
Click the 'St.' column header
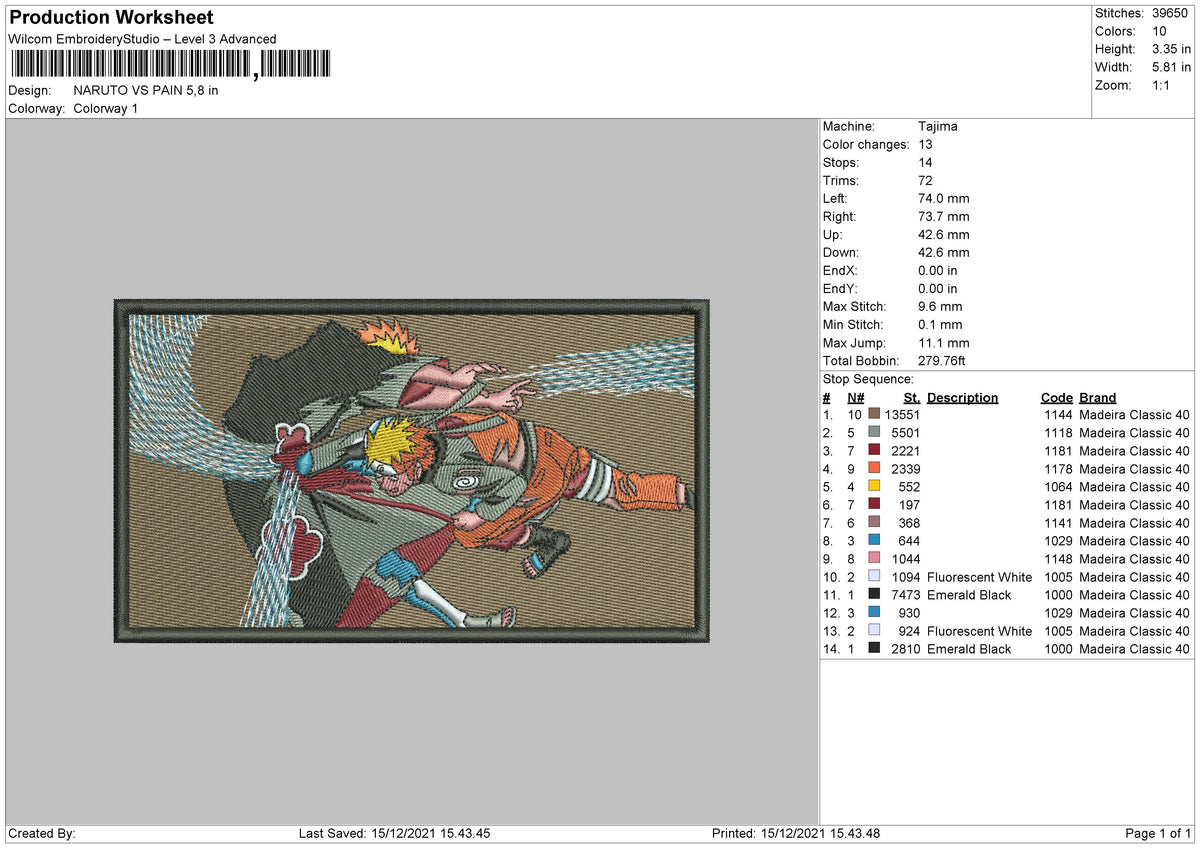(912, 397)
